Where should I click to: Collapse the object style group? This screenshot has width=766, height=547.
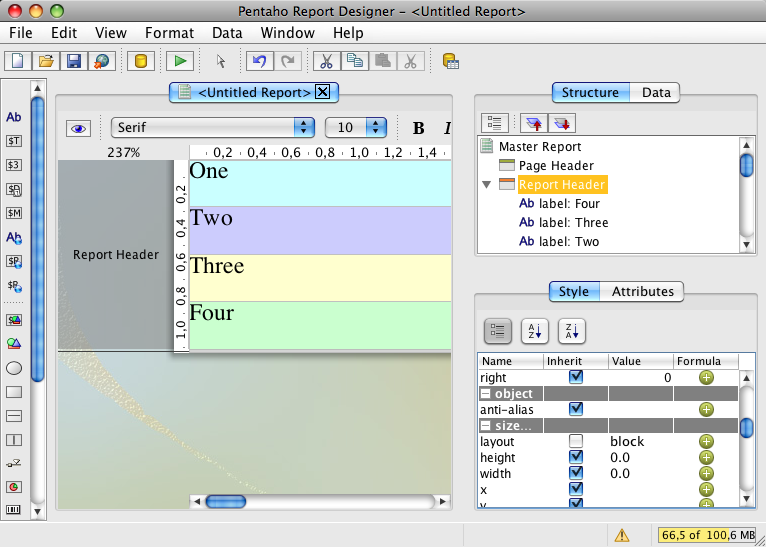[x=486, y=394]
